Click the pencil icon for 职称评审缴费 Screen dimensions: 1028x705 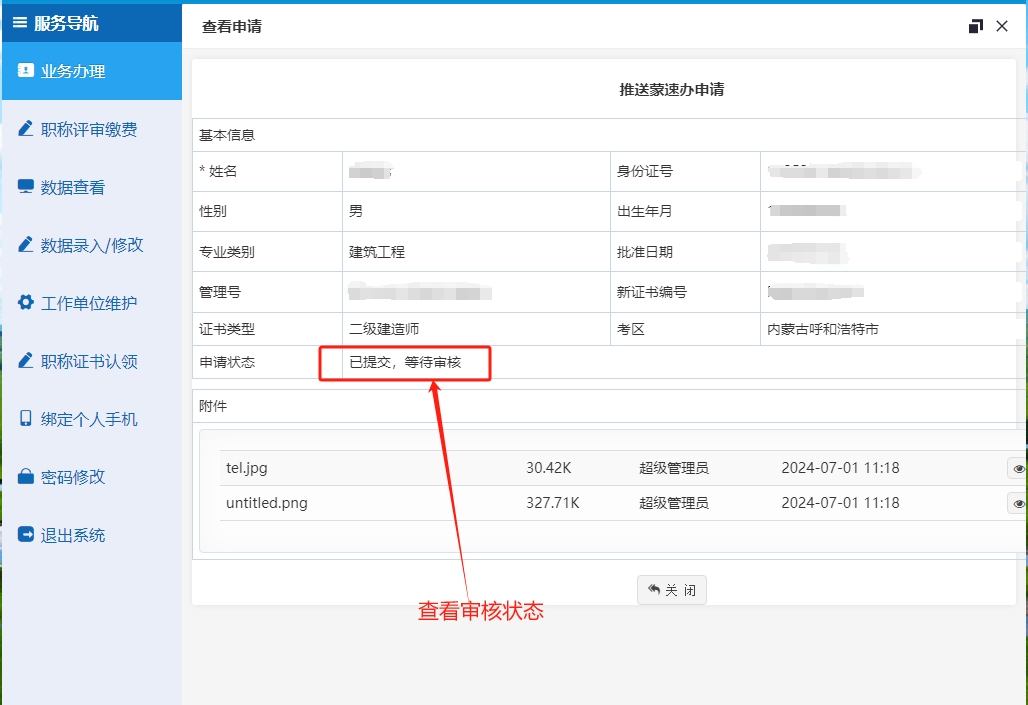26,129
